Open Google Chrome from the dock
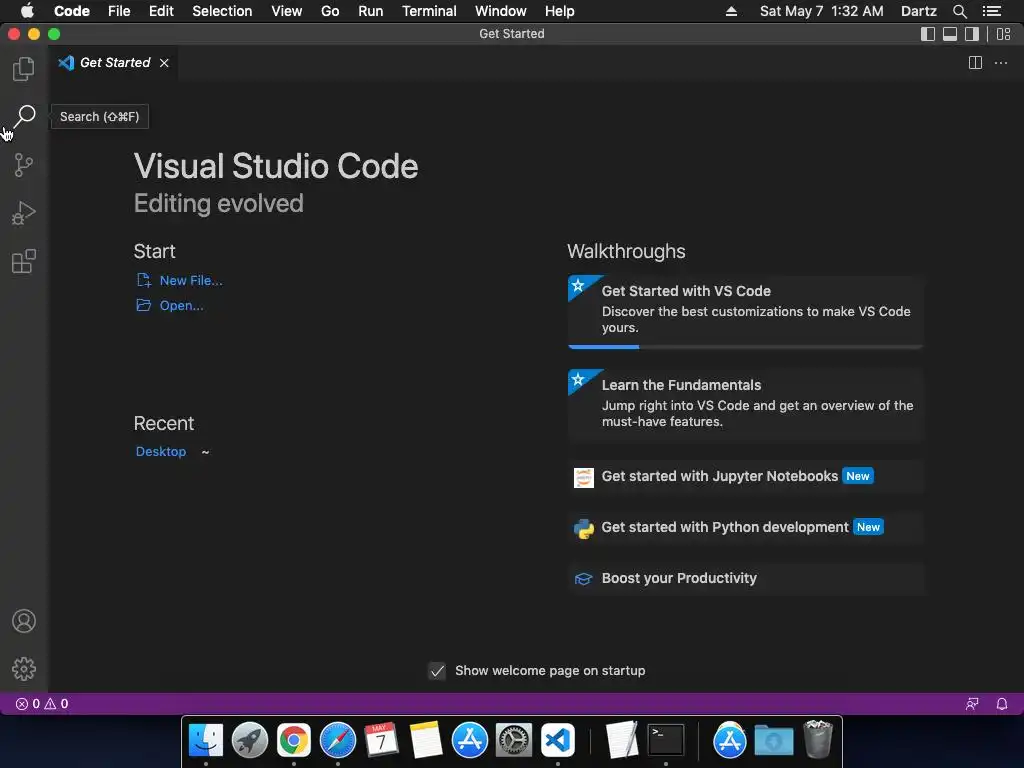The width and height of the screenshot is (1024, 768). (x=294, y=741)
